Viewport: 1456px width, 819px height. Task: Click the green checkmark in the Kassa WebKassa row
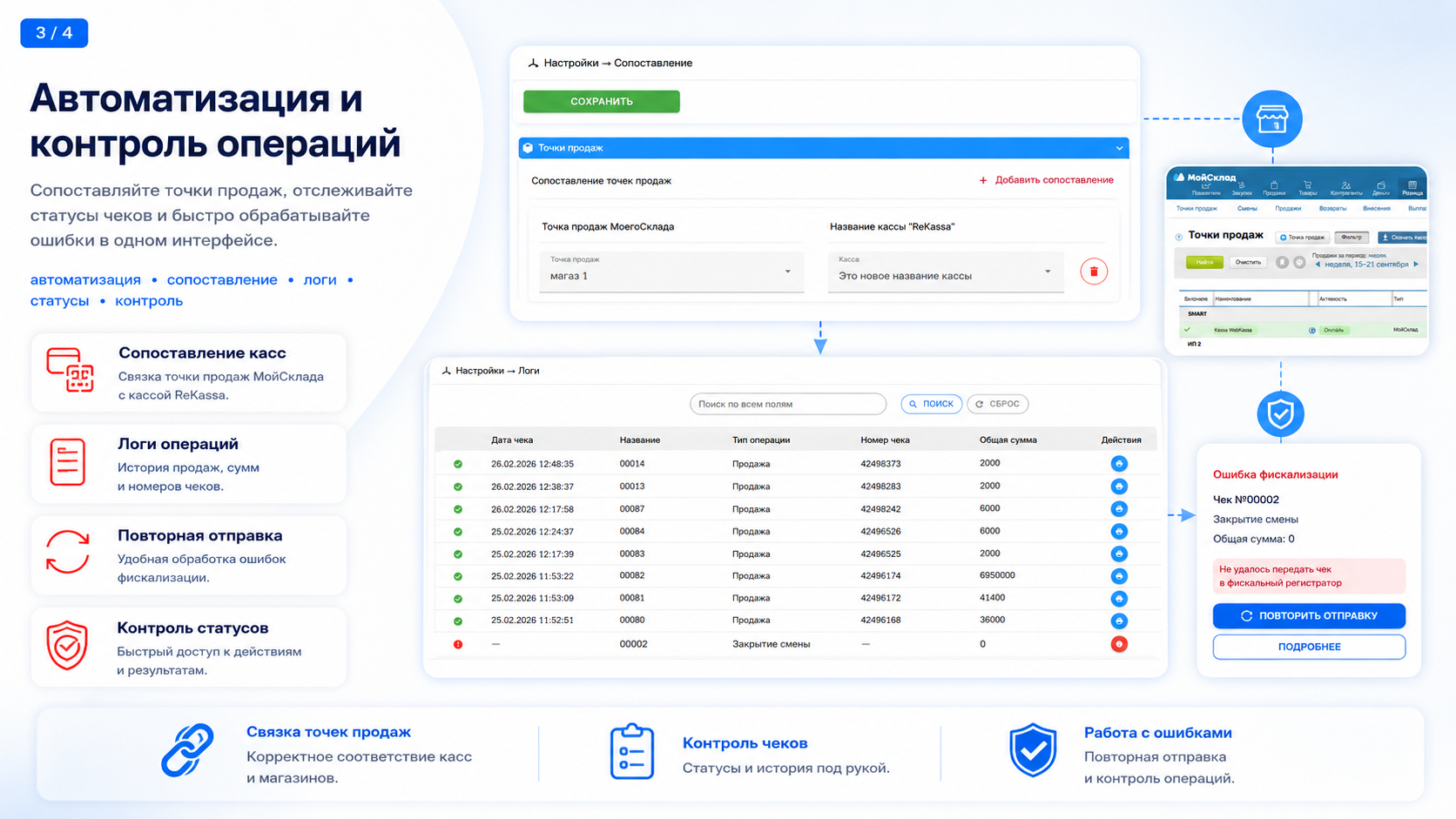(1187, 329)
